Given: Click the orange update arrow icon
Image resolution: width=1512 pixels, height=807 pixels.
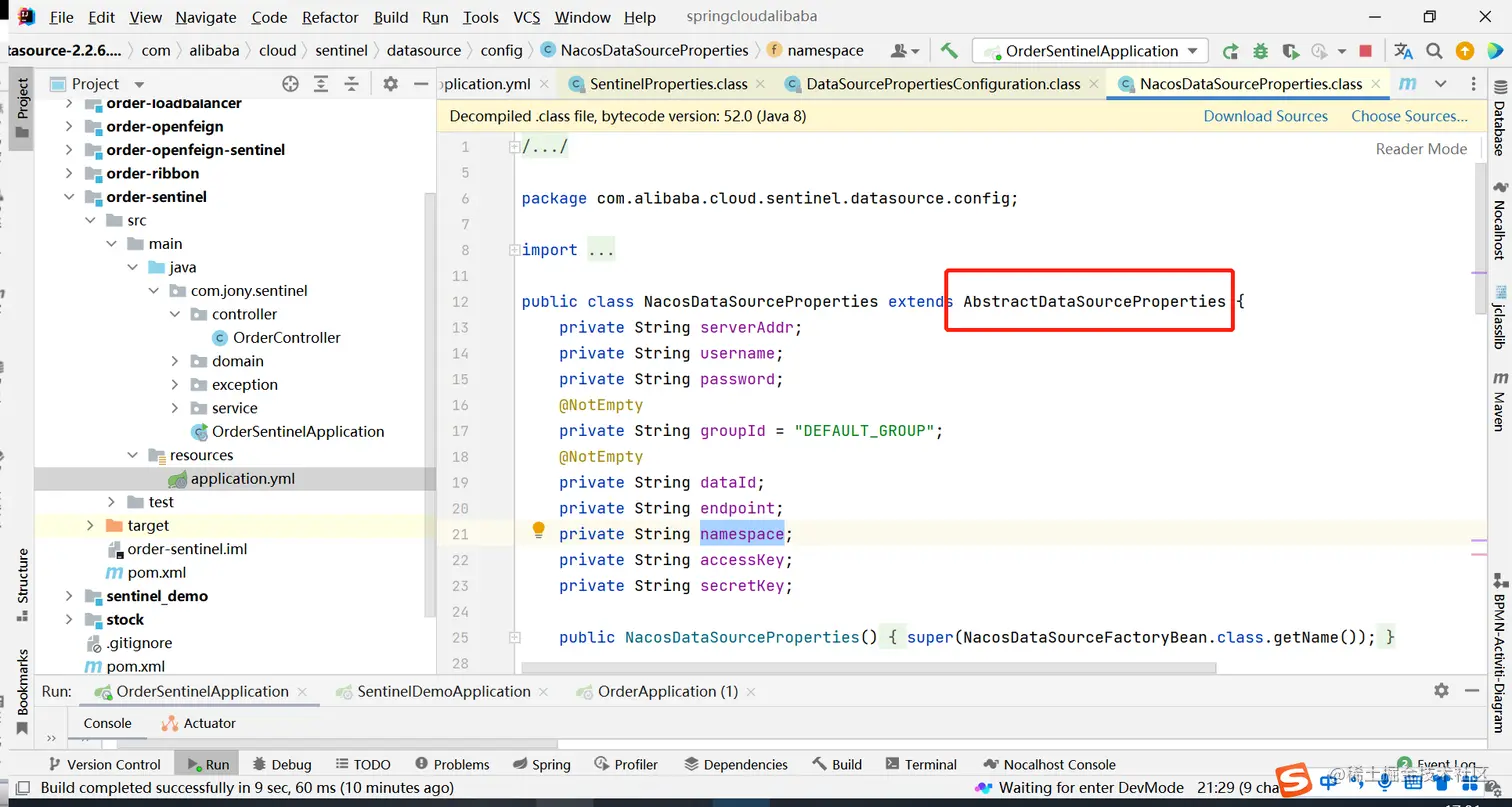Looking at the screenshot, I should click(1464, 51).
